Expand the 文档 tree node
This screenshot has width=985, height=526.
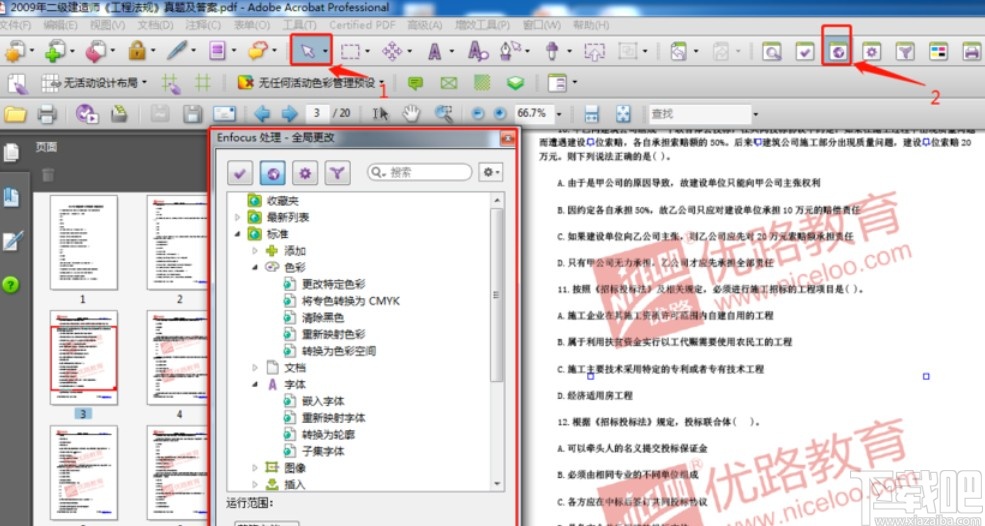[x=255, y=367]
